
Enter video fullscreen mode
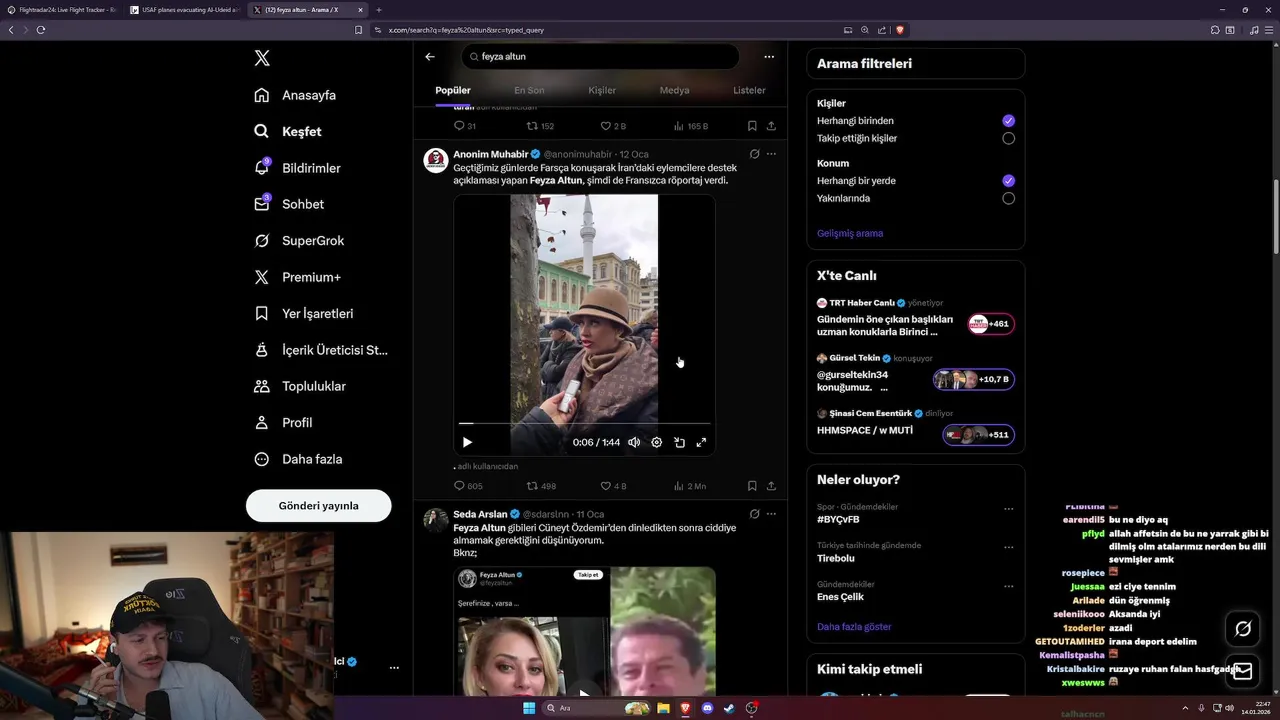coord(701,442)
